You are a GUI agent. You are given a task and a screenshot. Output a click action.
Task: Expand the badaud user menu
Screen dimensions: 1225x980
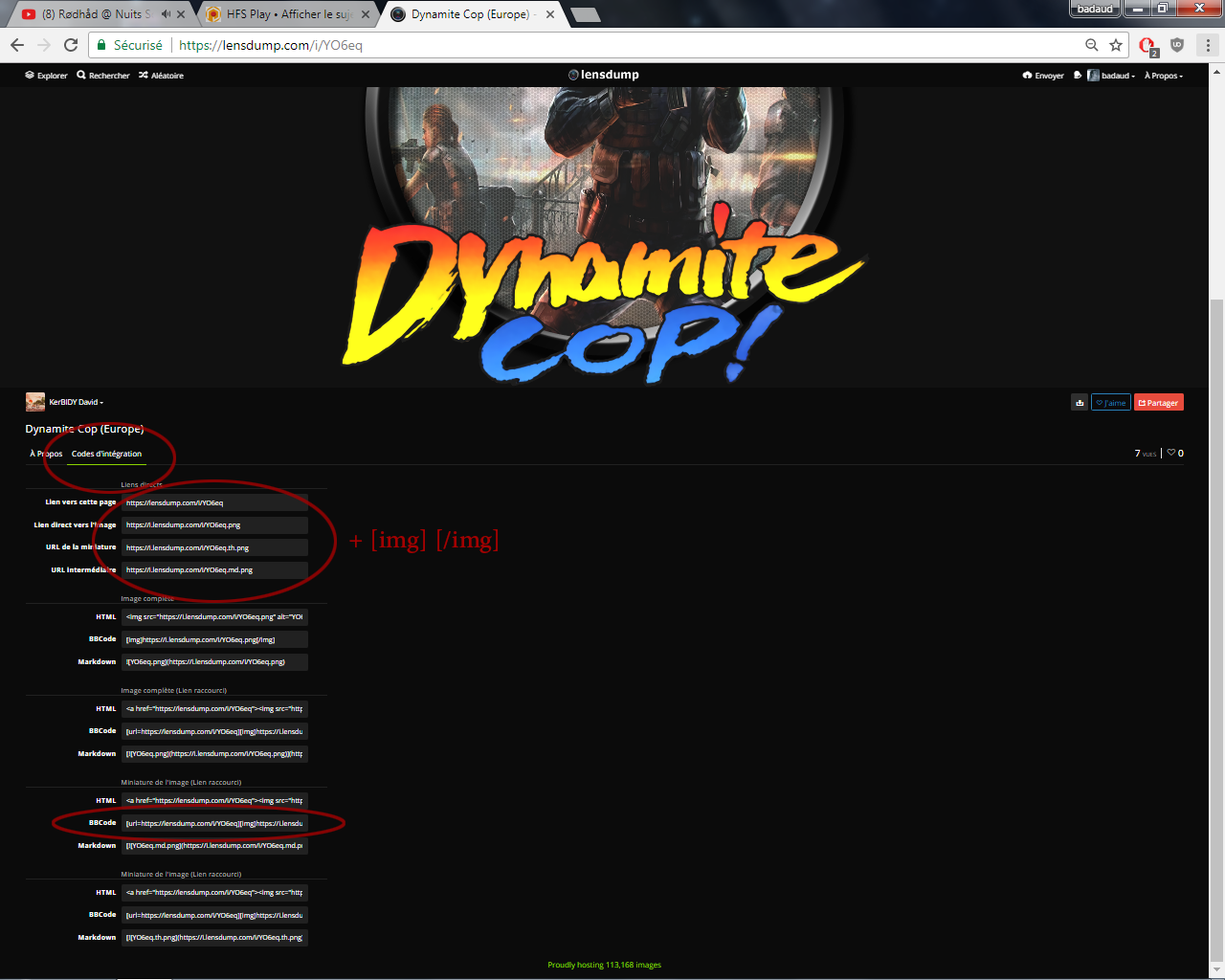pyautogui.click(x=1111, y=76)
